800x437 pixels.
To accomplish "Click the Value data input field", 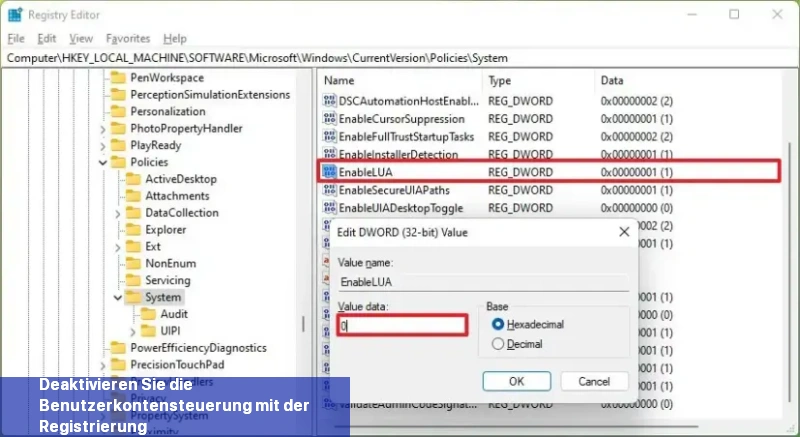I will 402,326.
